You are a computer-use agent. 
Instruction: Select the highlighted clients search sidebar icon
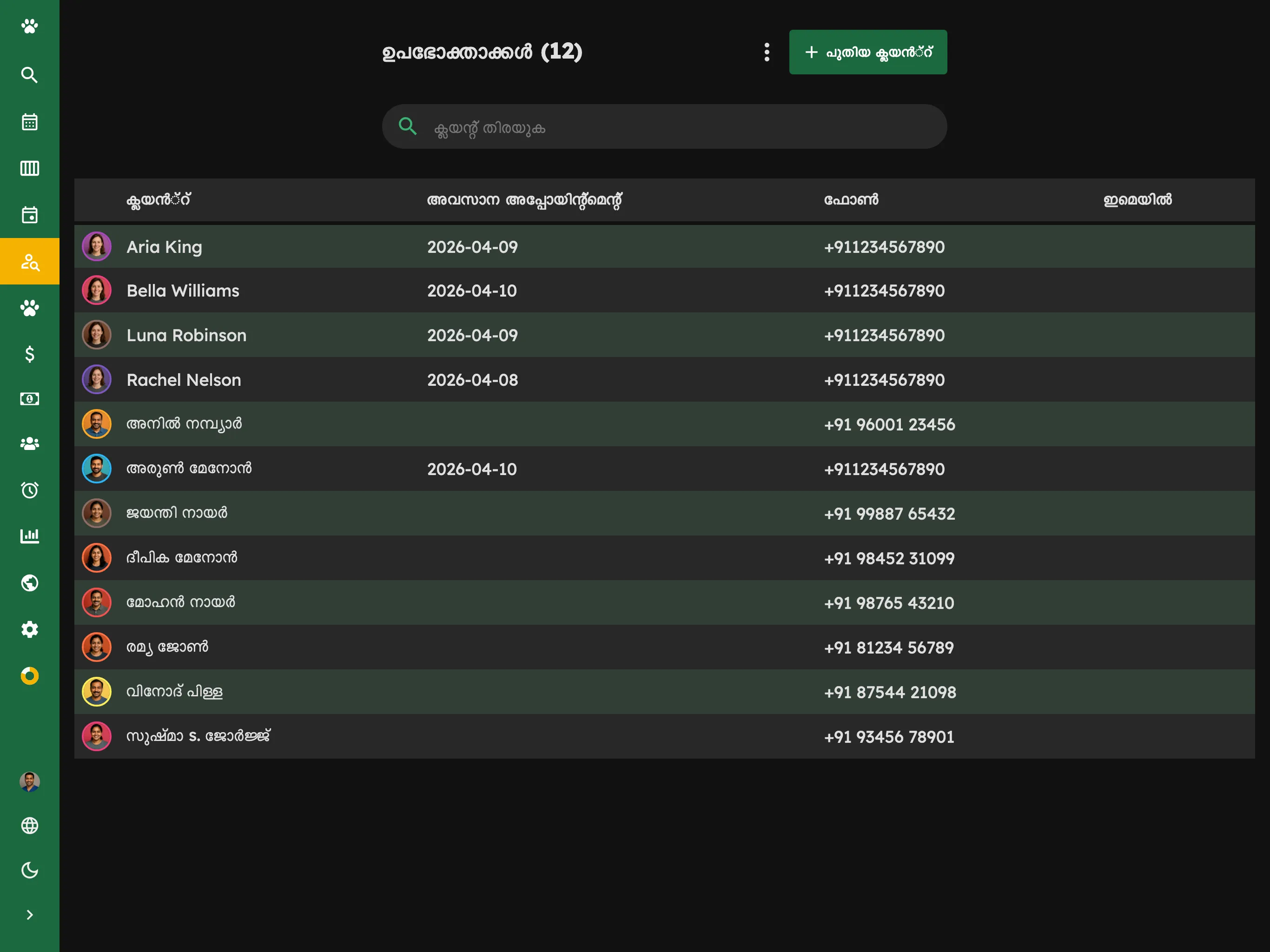click(x=29, y=262)
